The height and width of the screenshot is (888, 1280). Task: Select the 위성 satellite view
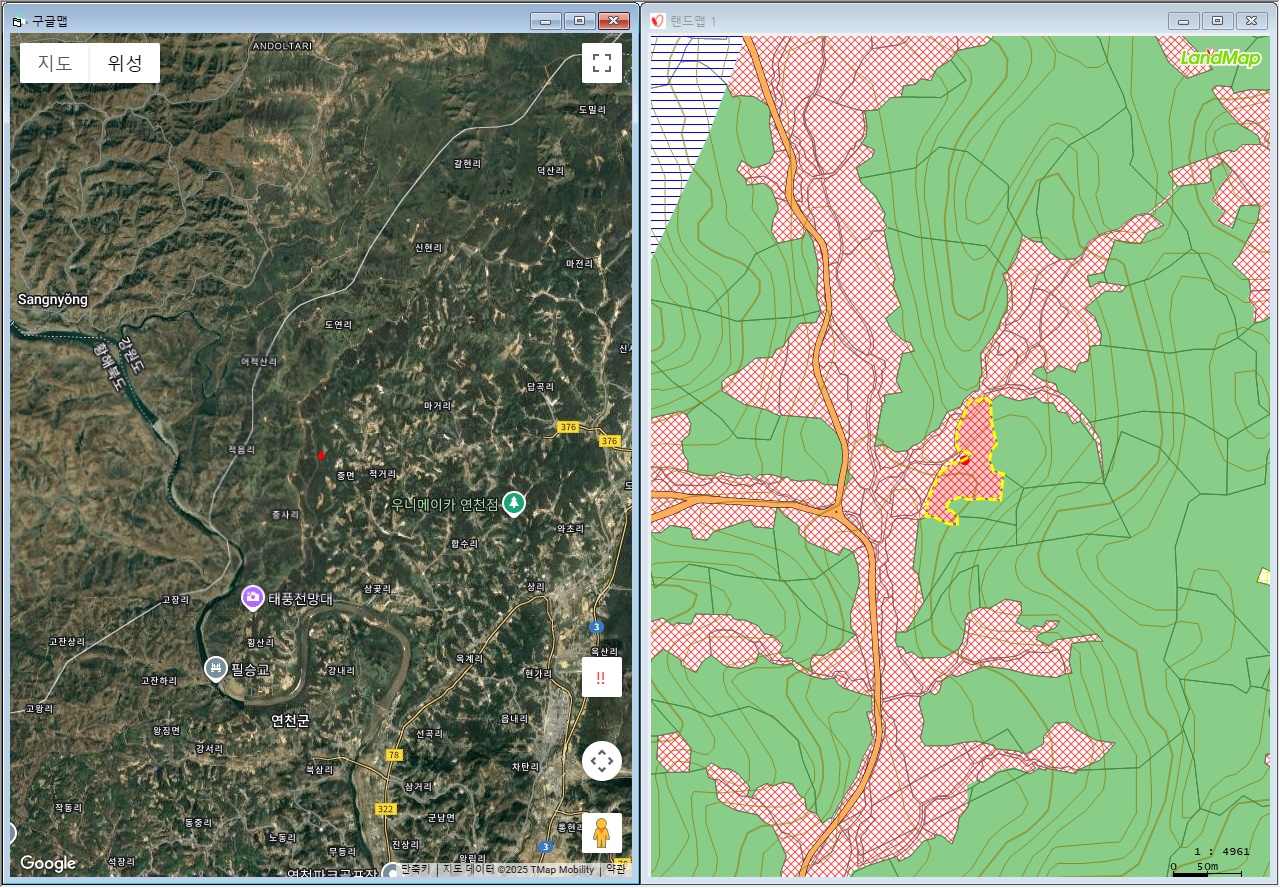point(126,63)
